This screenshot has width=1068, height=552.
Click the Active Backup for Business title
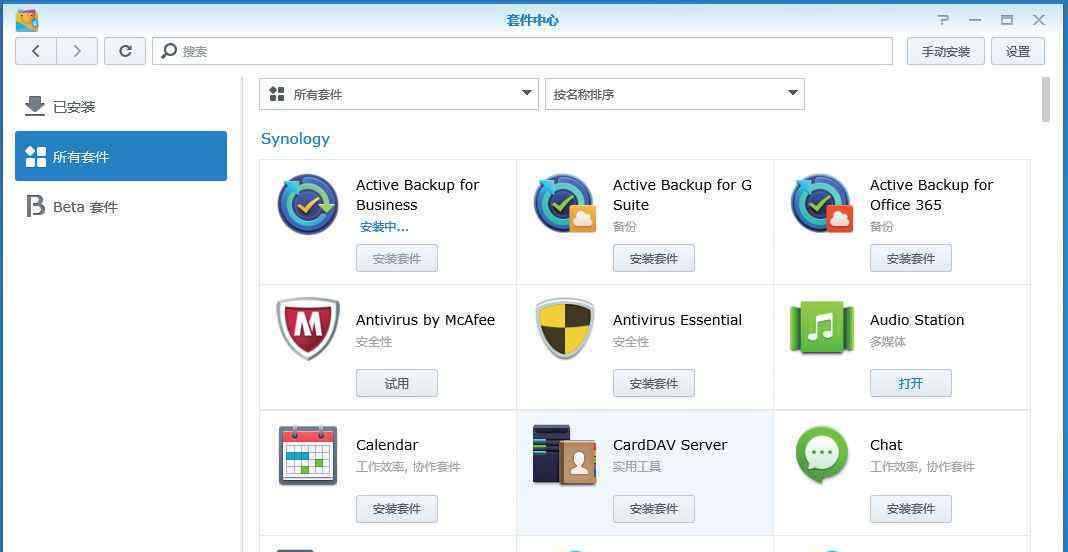click(418, 195)
